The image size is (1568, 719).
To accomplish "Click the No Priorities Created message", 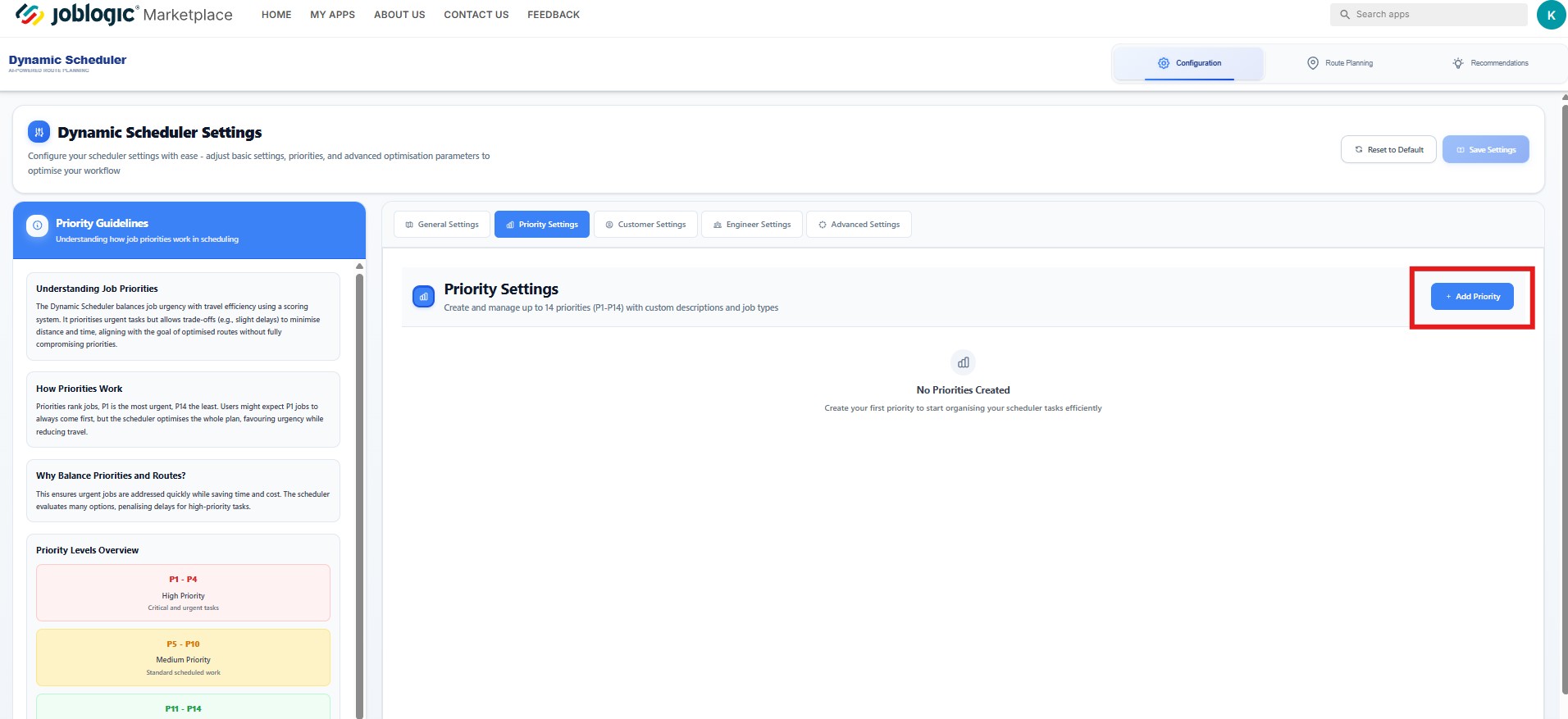I will 963,390.
